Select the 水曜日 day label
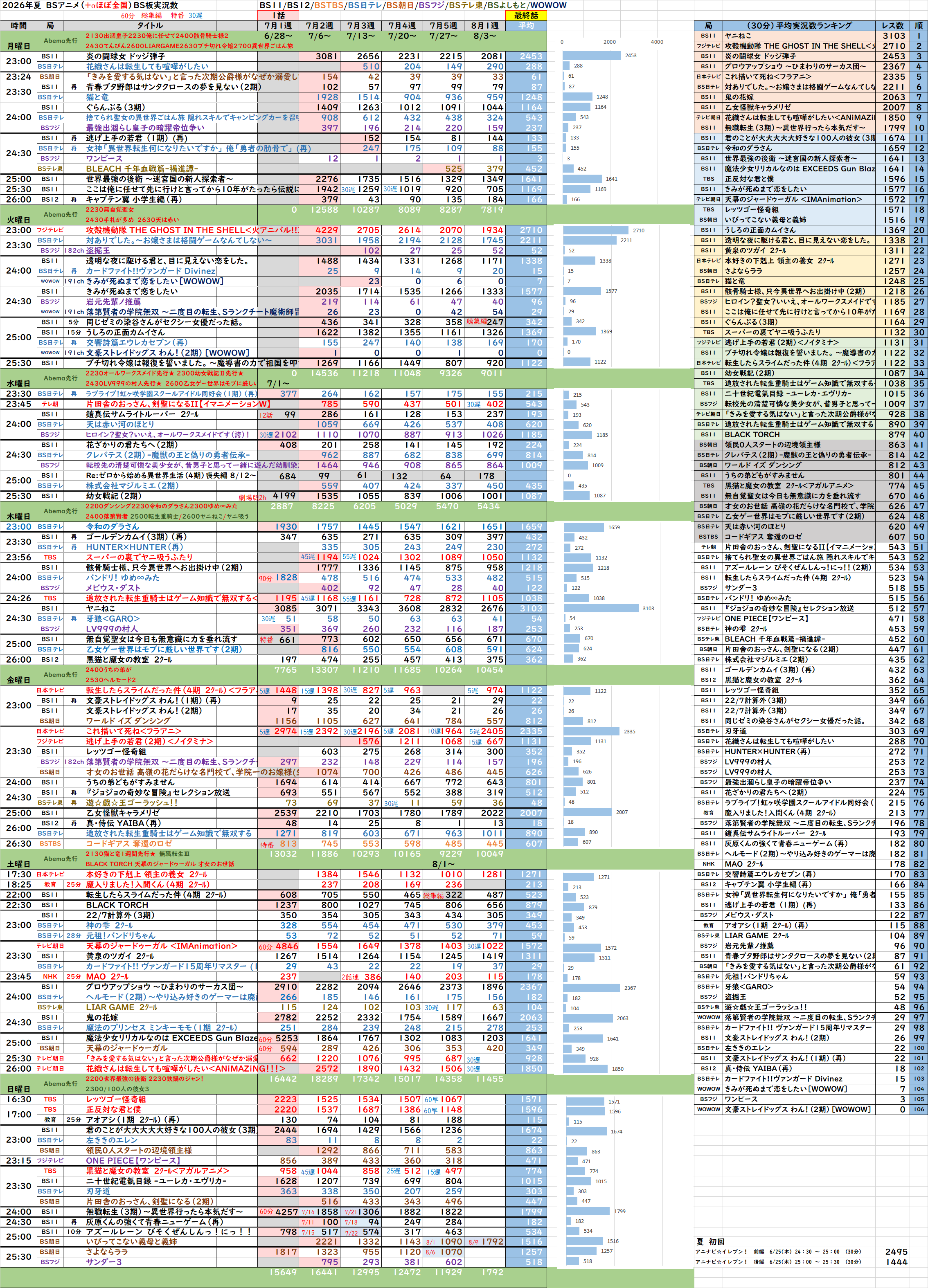928x1288 pixels. coord(19,383)
